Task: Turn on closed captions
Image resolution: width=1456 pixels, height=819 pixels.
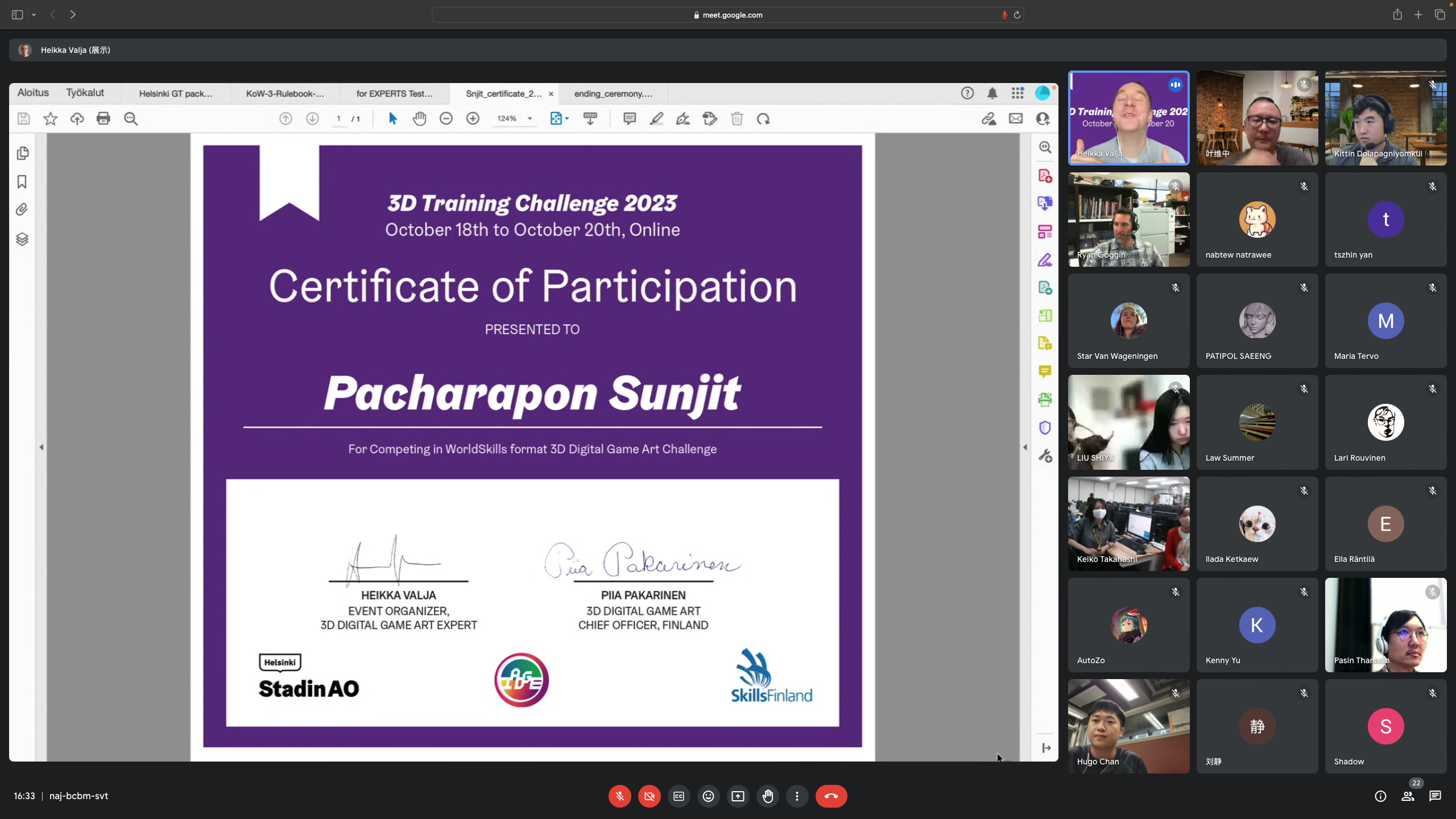Action: 679,796
